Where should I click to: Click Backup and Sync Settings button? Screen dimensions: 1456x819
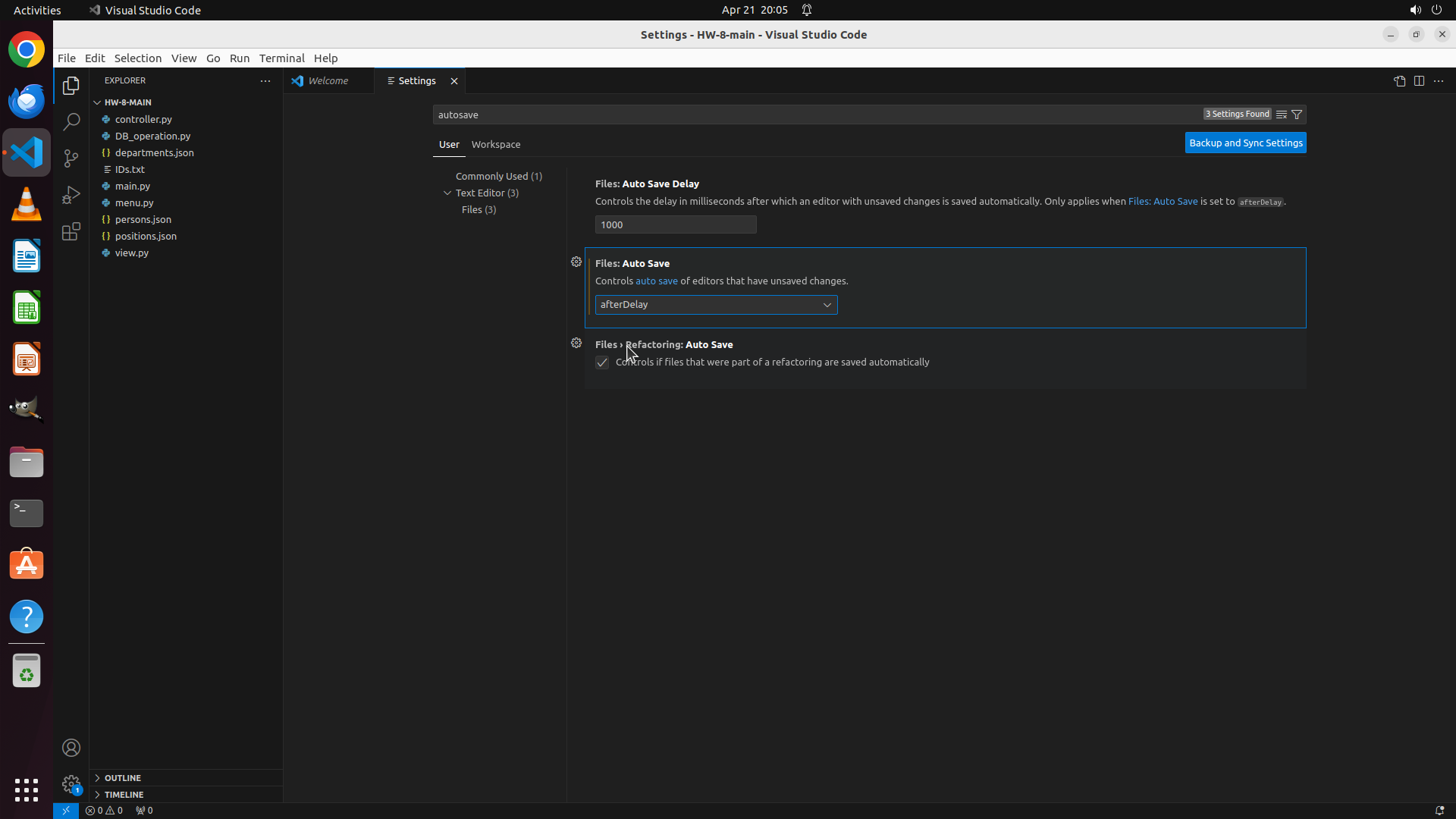1245,143
